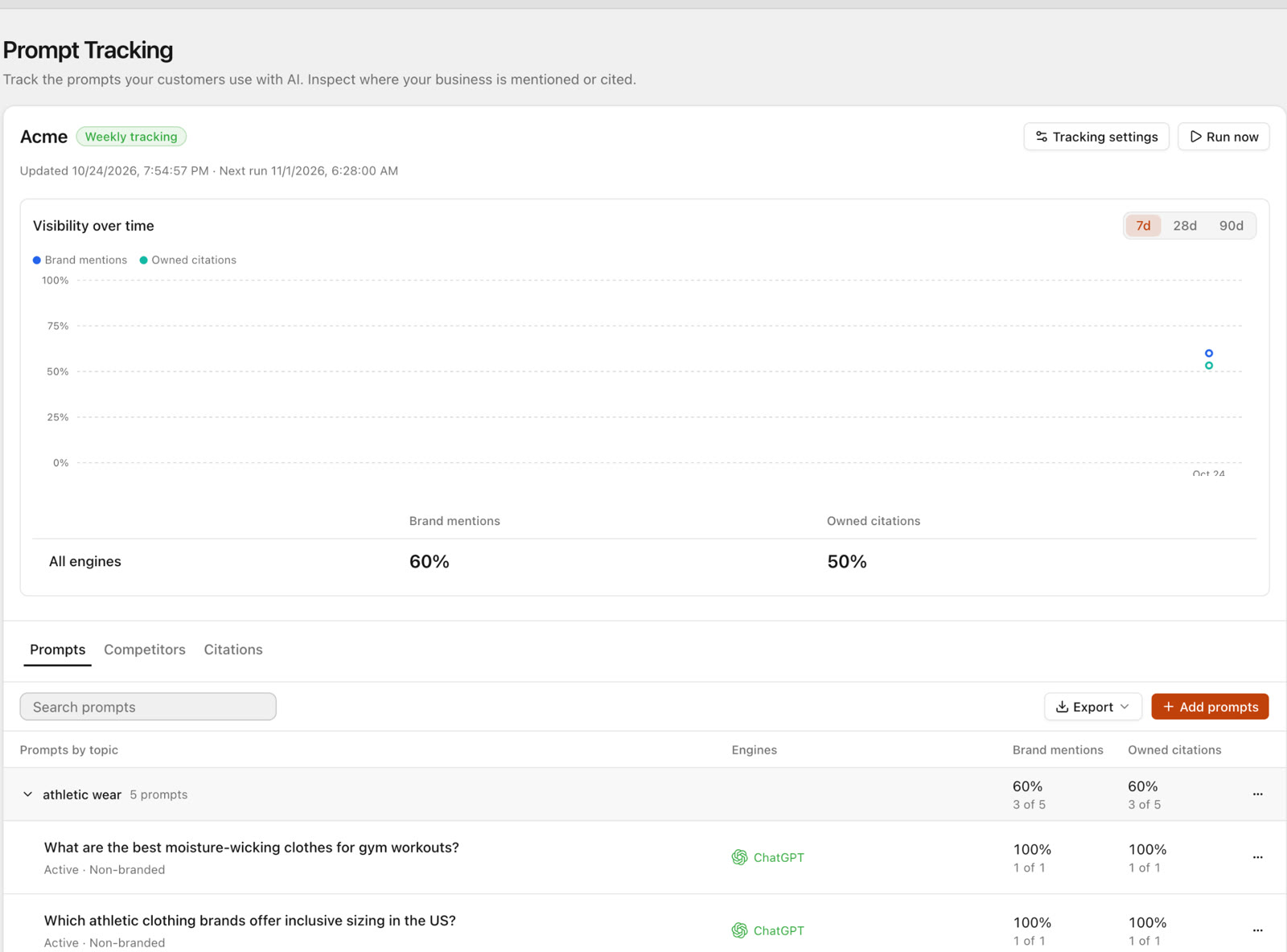Image resolution: width=1287 pixels, height=952 pixels.
Task: Switch chart to 28d range
Action: (x=1185, y=226)
